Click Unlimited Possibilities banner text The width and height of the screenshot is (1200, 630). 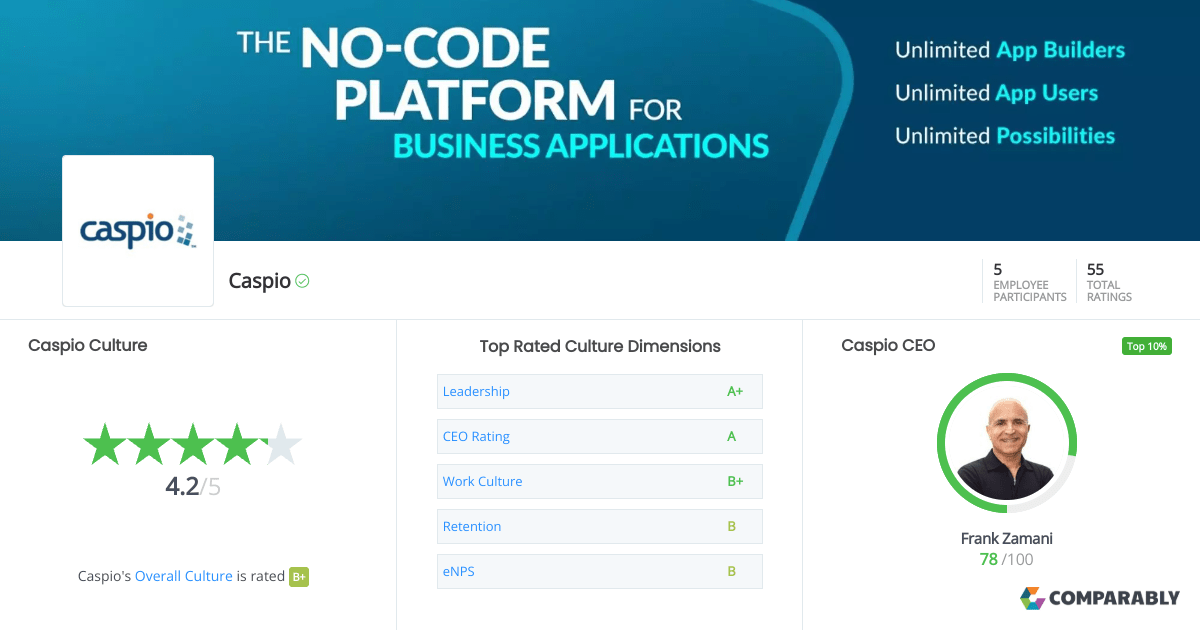[1005, 136]
